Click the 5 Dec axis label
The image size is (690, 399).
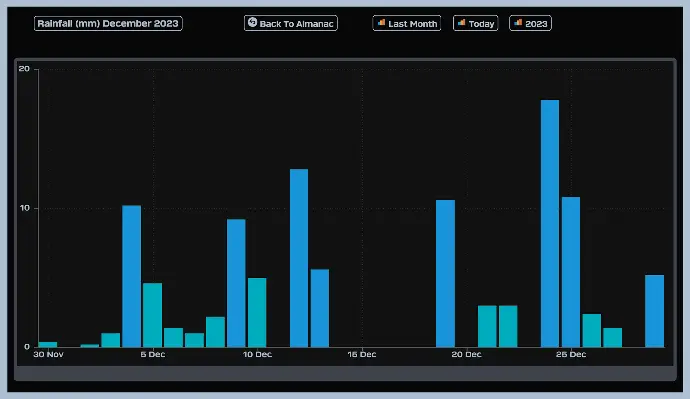point(153,355)
